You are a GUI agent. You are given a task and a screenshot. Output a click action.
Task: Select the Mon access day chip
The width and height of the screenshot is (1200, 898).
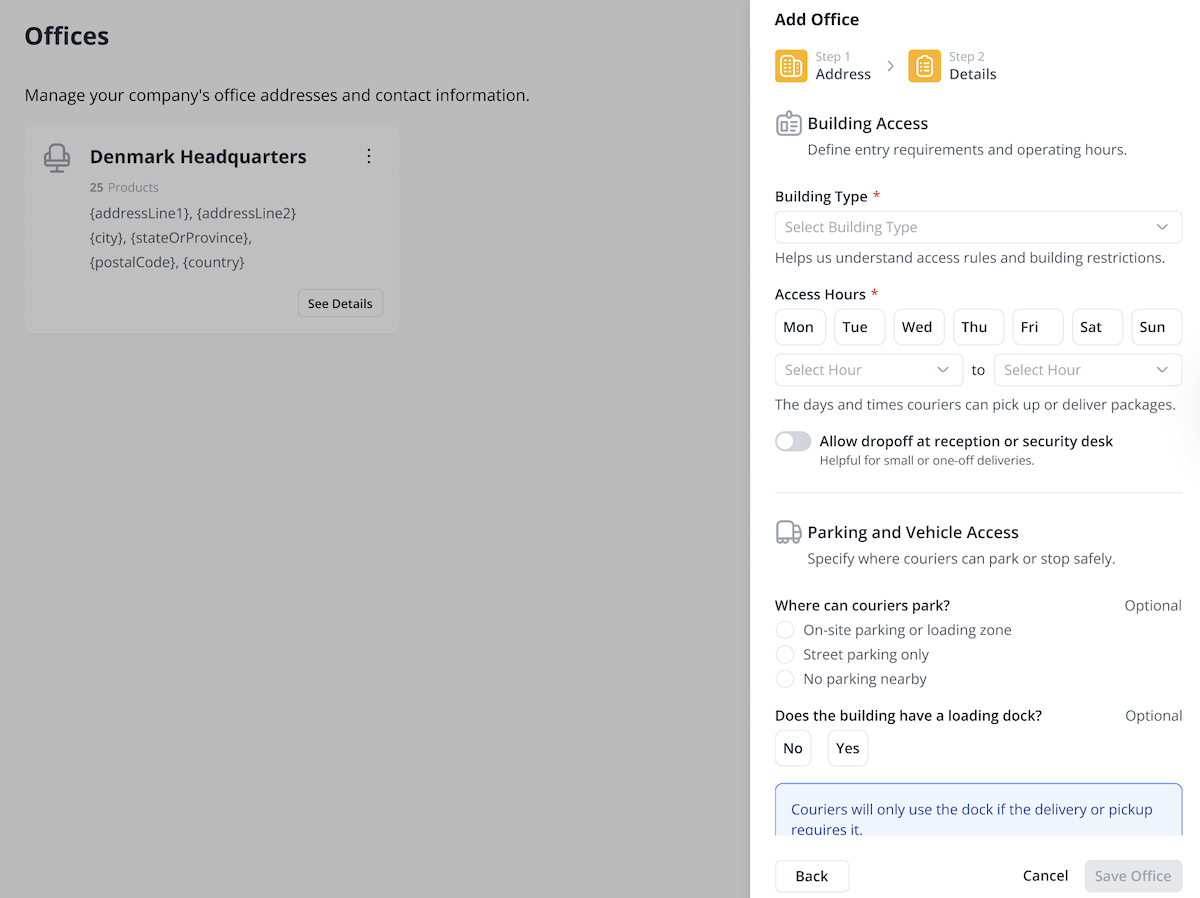(799, 327)
